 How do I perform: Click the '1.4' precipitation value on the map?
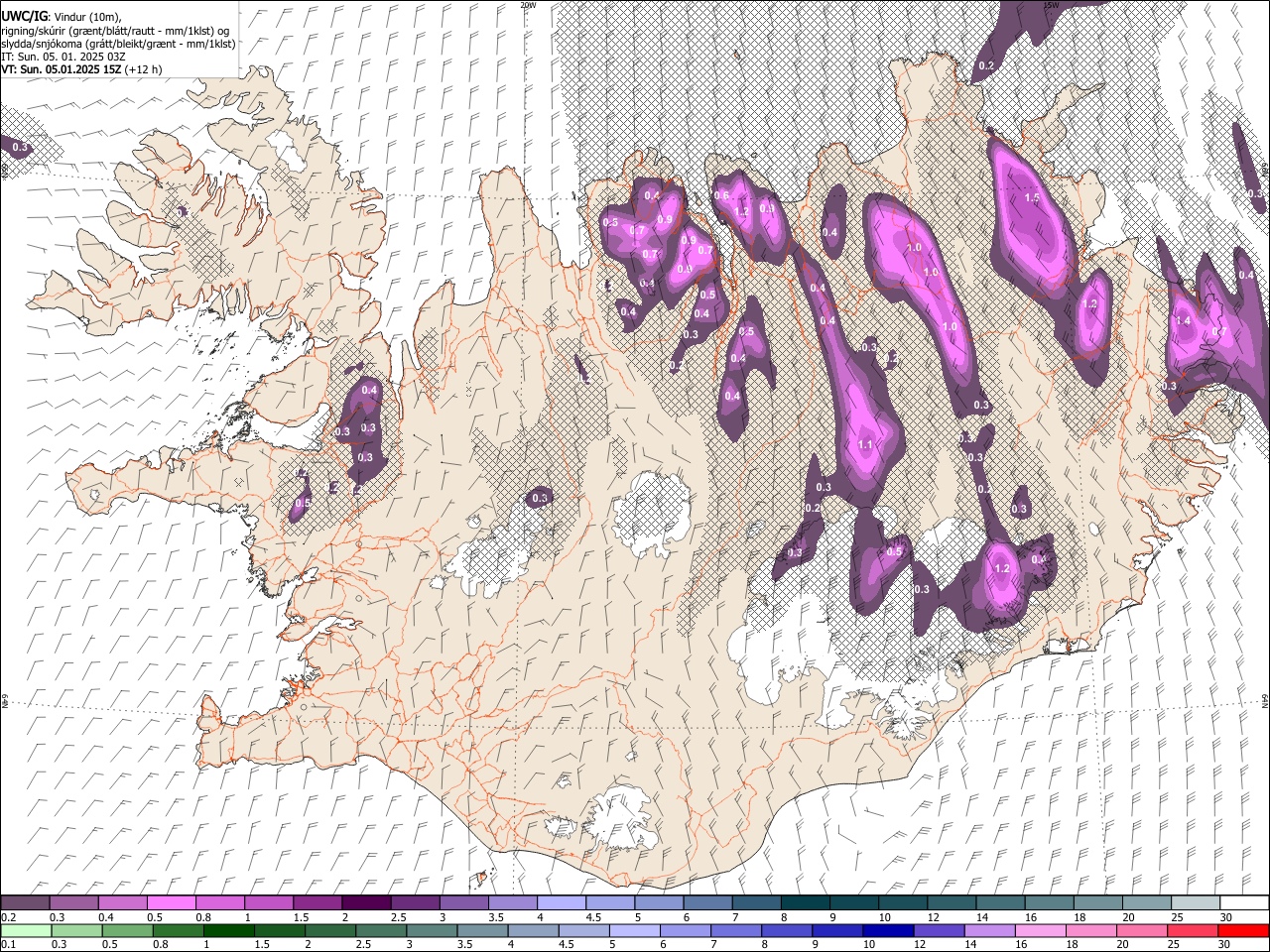pos(1183,321)
